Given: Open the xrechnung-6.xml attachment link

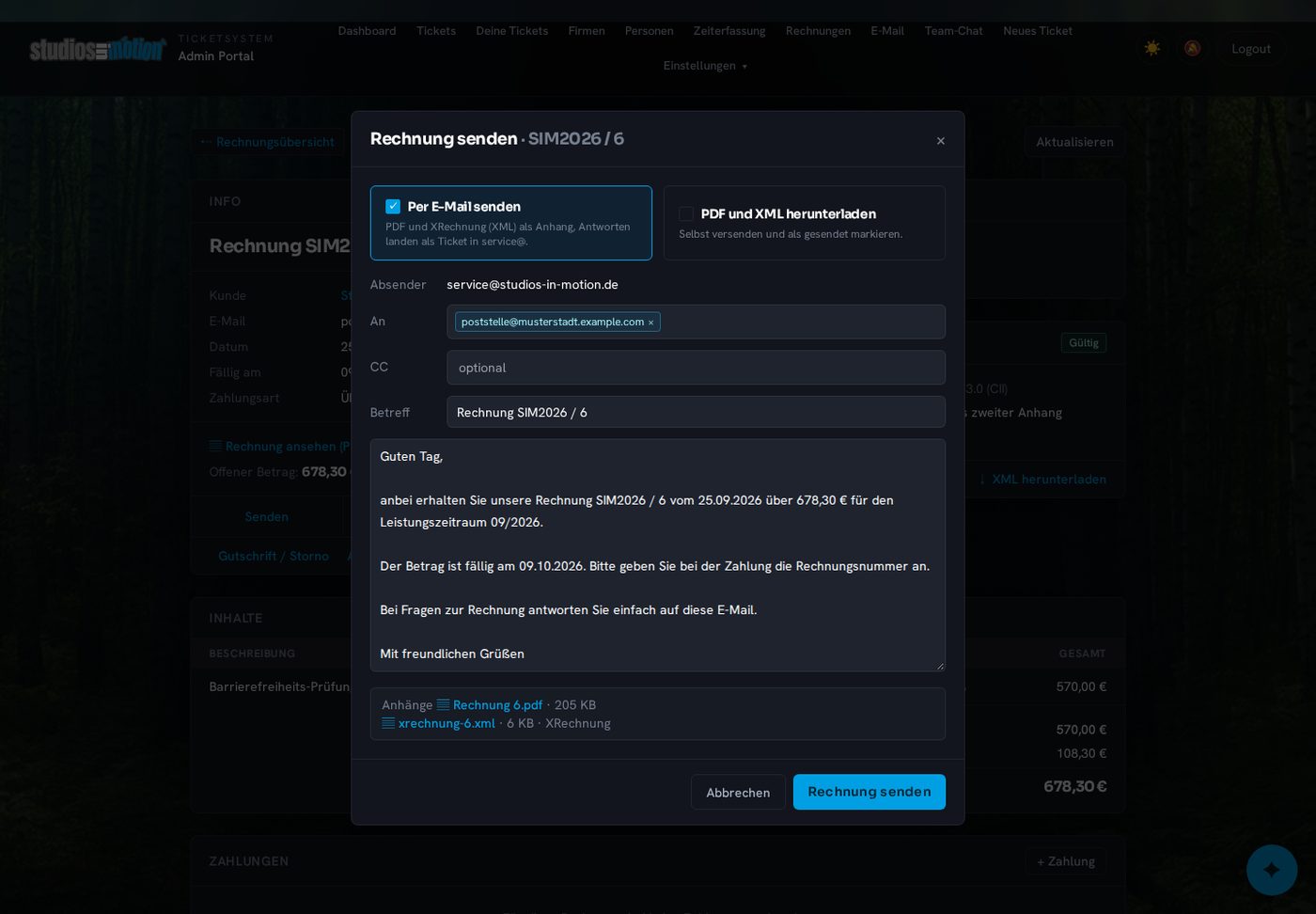Looking at the screenshot, I should click(x=446, y=723).
